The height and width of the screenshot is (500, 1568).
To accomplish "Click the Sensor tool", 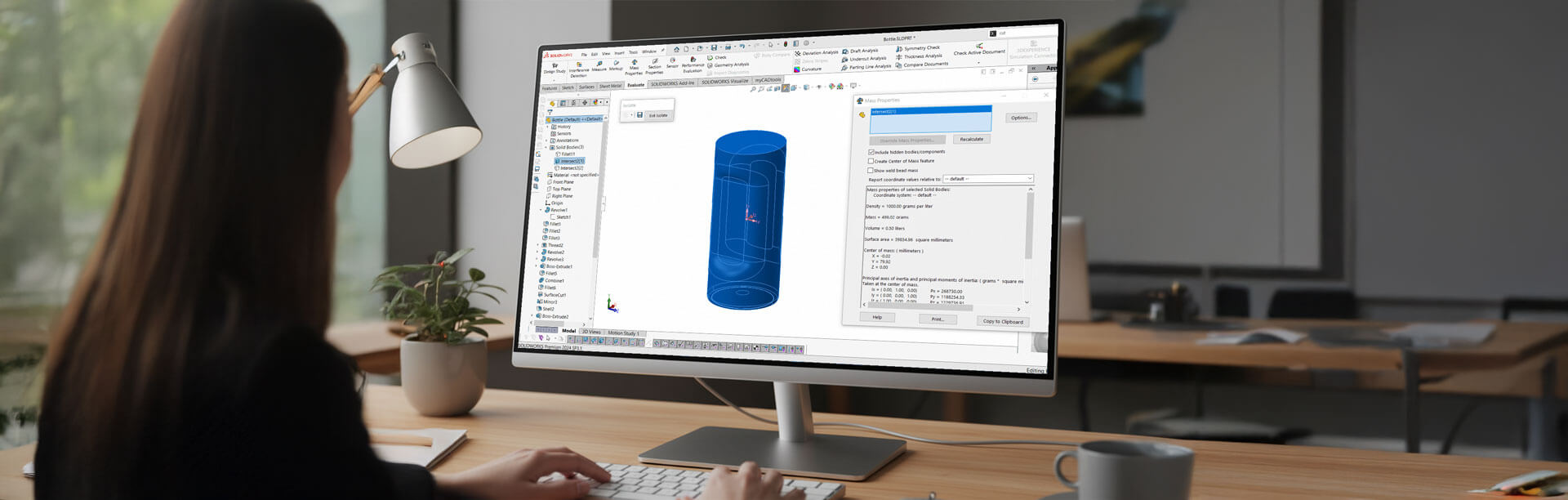I will [672, 61].
